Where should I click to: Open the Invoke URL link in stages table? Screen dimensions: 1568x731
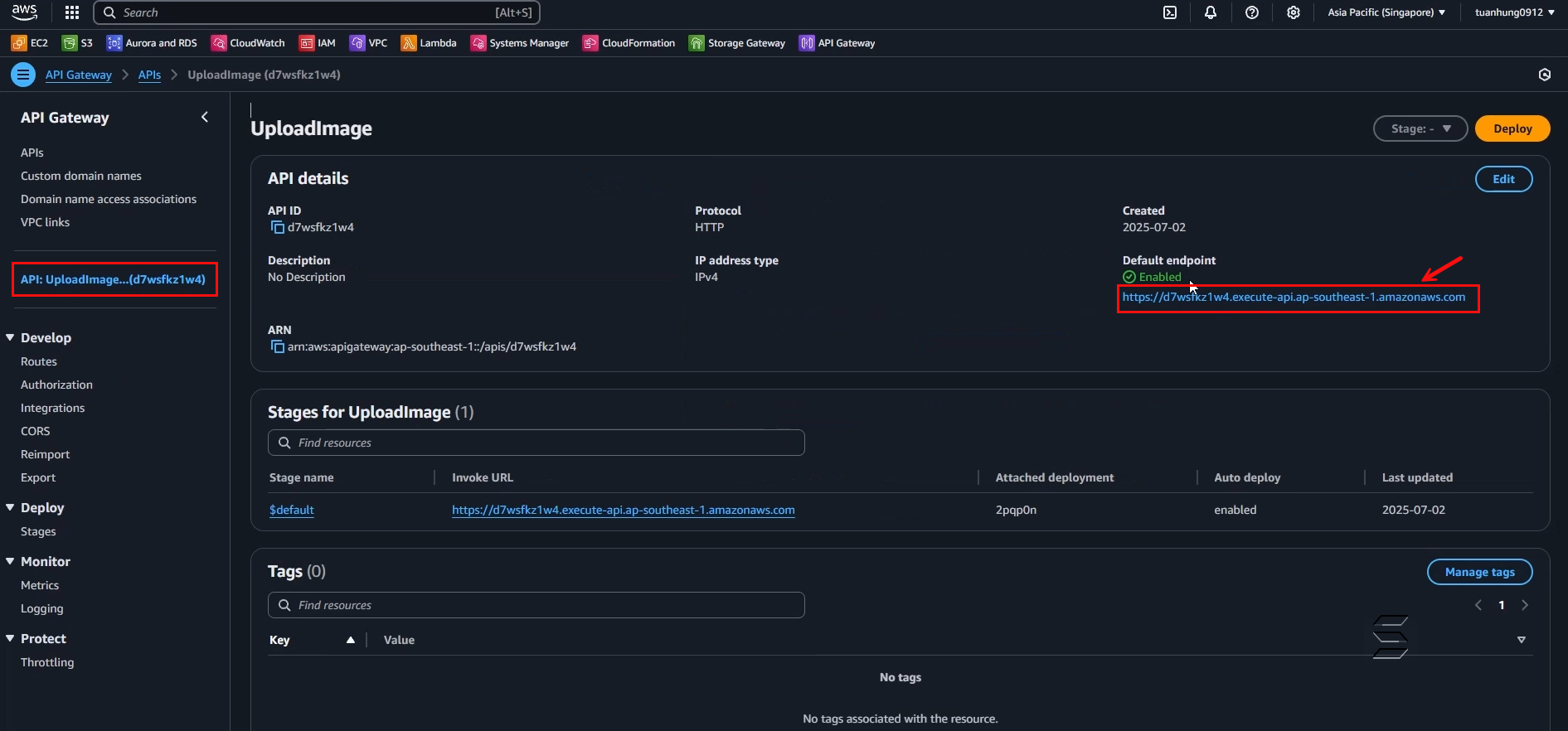(624, 510)
